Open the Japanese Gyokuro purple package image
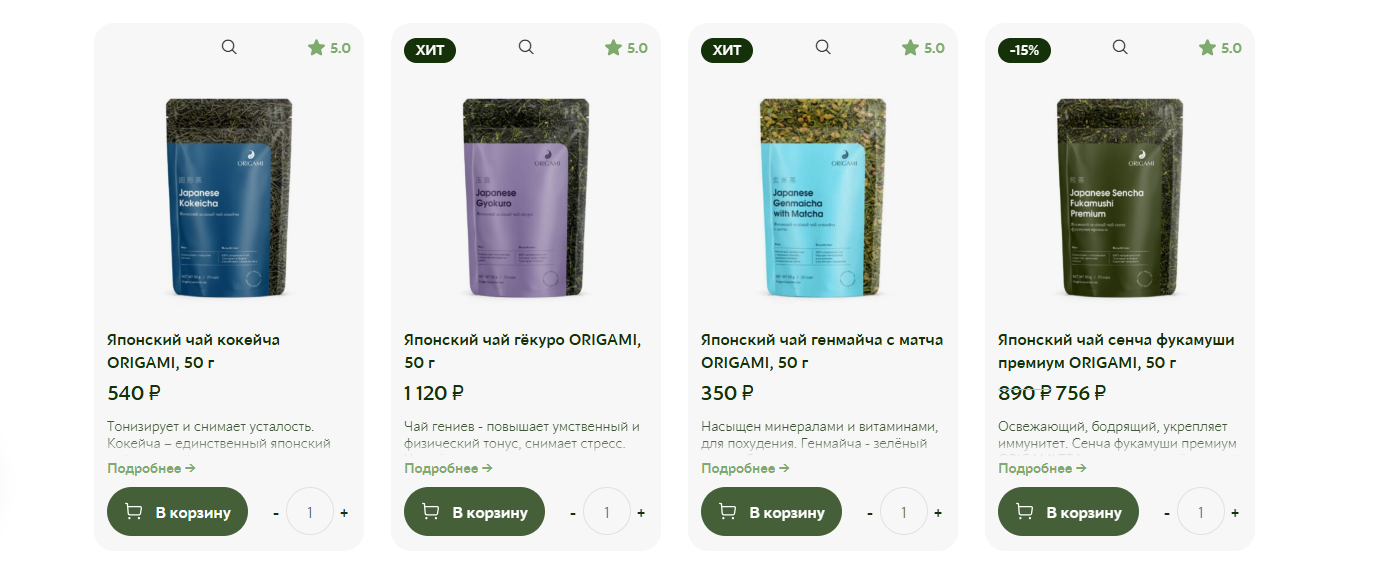The width and height of the screenshot is (1393, 570). coord(526,198)
